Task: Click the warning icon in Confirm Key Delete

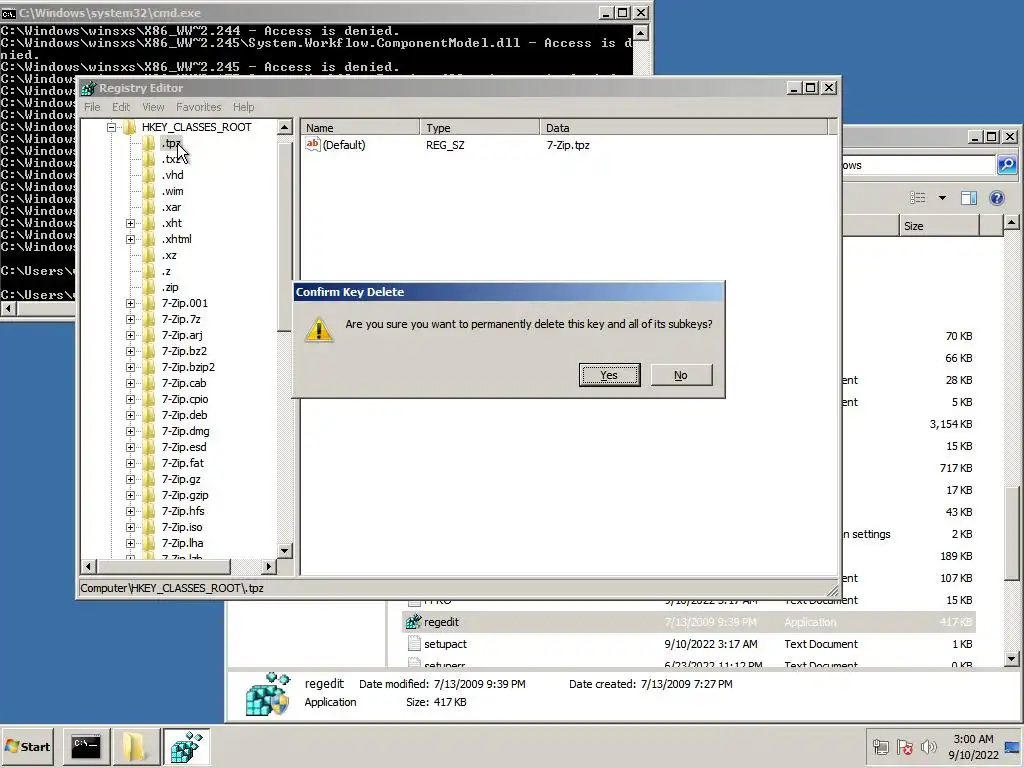Action: [319, 329]
